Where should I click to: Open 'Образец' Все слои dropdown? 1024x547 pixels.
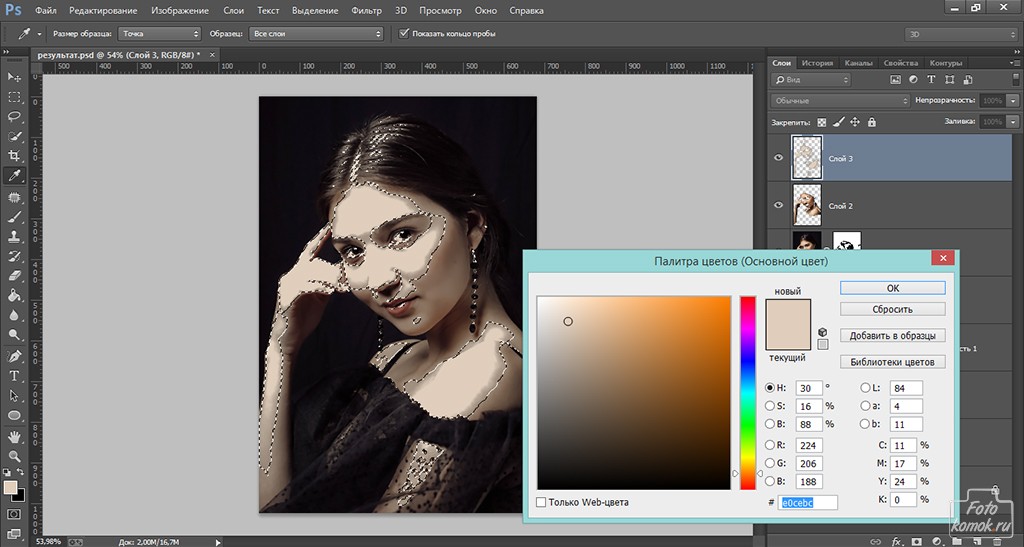click(x=316, y=33)
